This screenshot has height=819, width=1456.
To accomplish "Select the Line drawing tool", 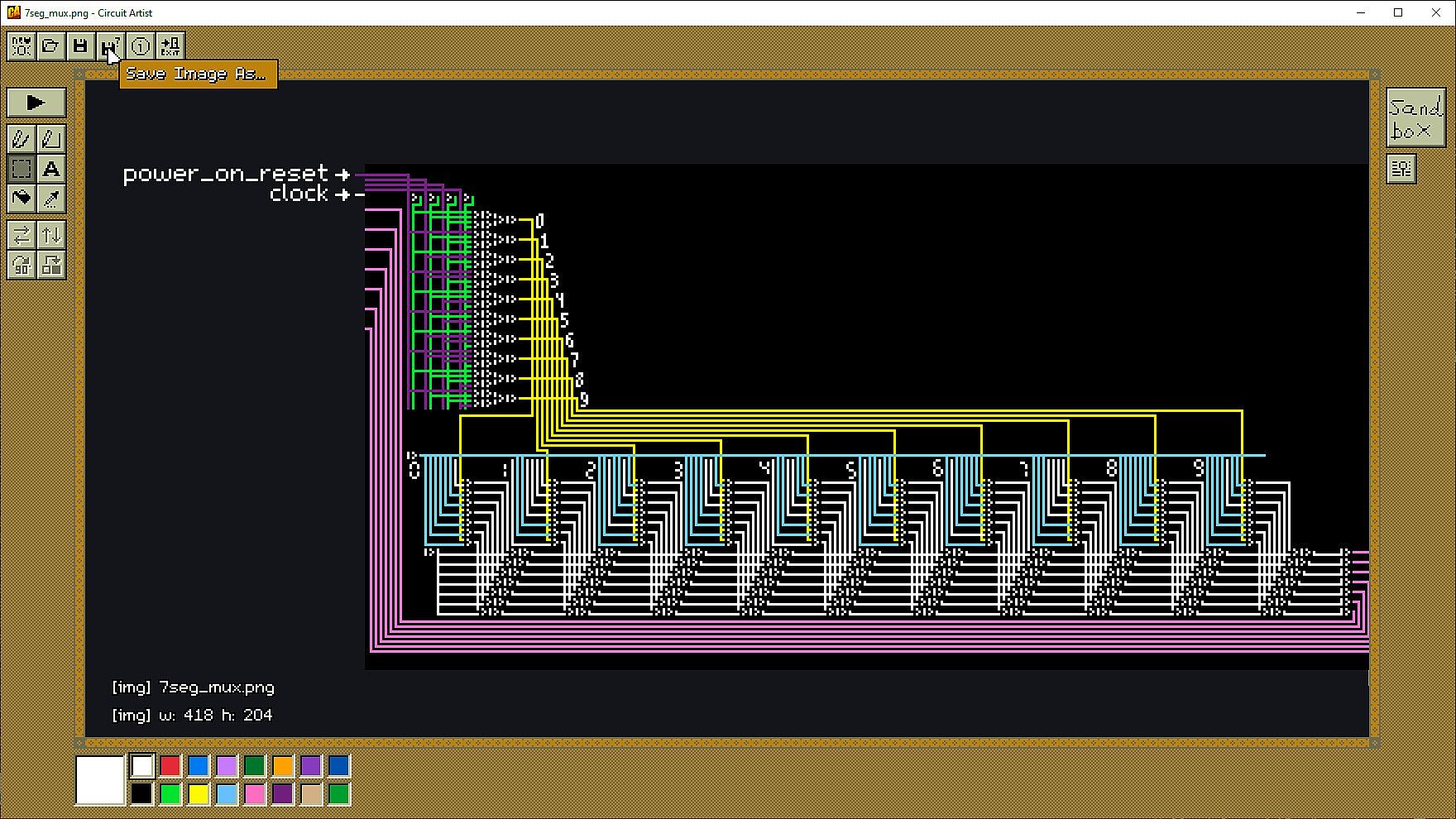I will (x=51, y=139).
